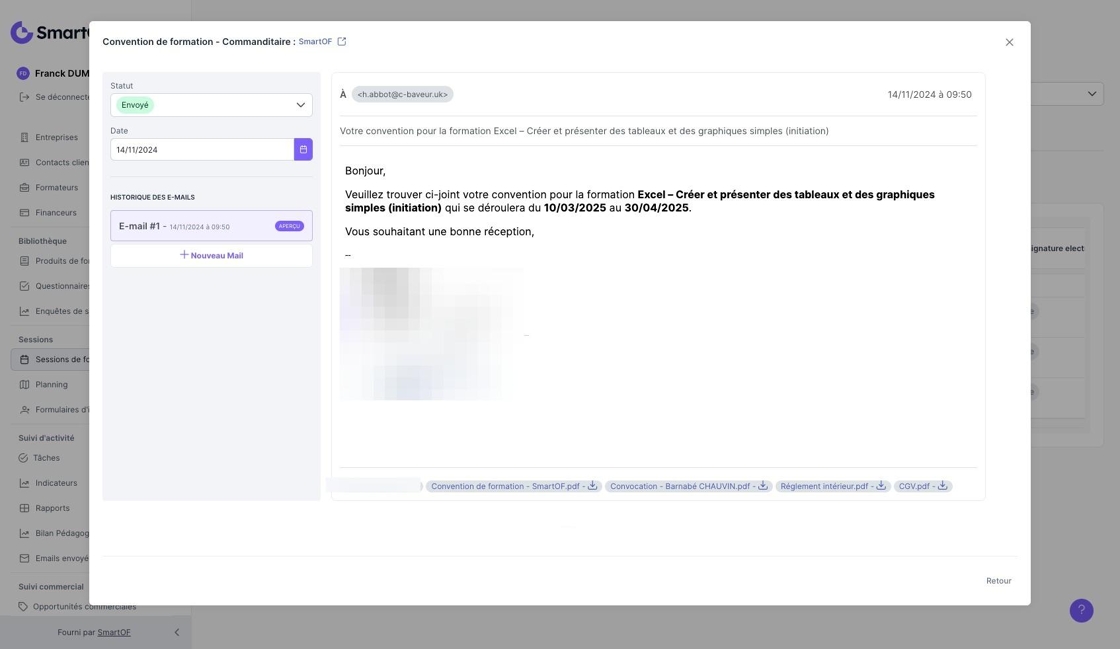Expand the dropdown chevron in the background page
The width and height of the screenshot is (1120, 649).
point(1091,94)
